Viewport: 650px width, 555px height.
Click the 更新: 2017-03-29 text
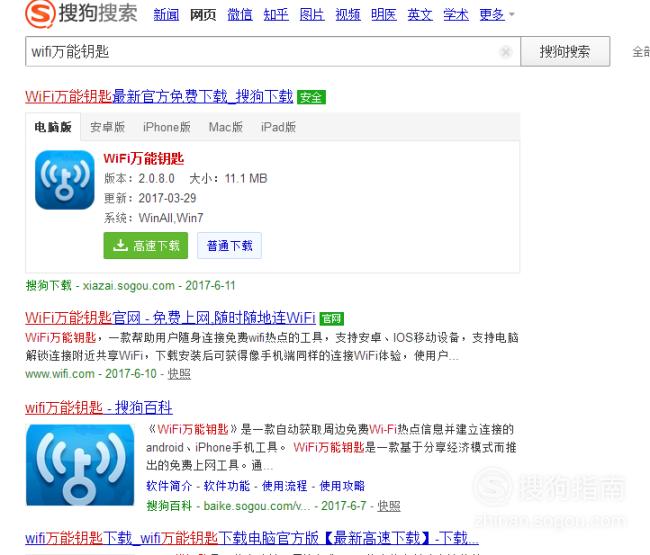(x=150, y=198)
